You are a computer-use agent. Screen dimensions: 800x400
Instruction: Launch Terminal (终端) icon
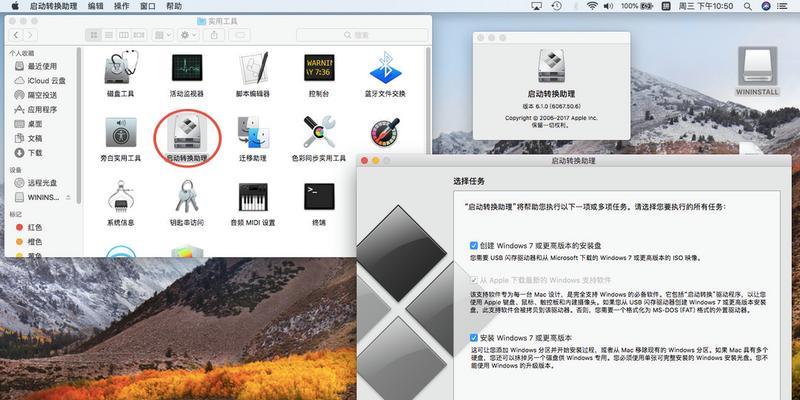pos(319,196)
